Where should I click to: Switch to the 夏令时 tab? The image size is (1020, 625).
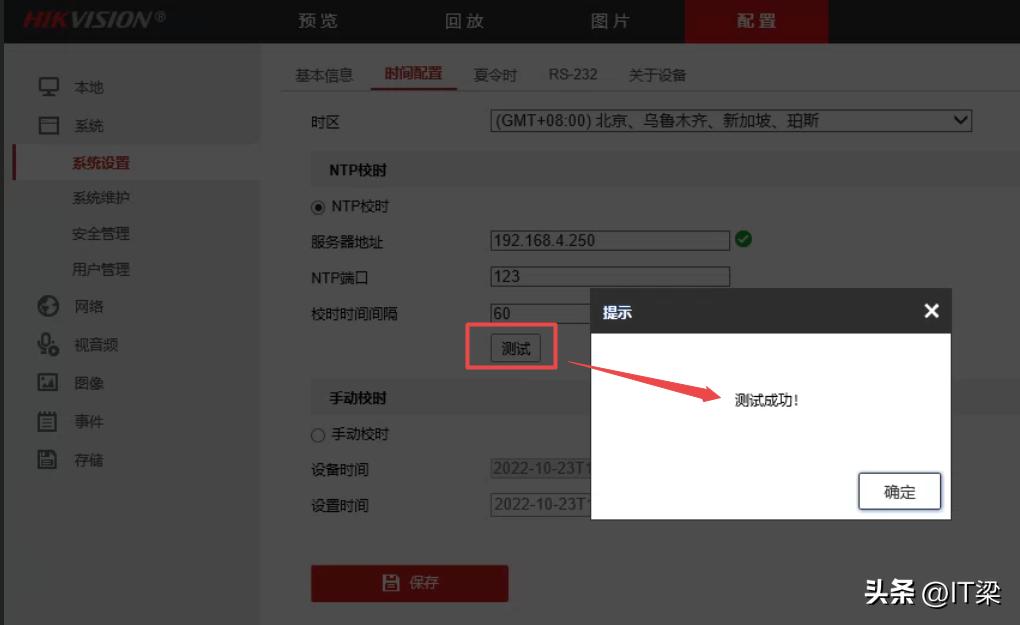[x=495, y=73]
